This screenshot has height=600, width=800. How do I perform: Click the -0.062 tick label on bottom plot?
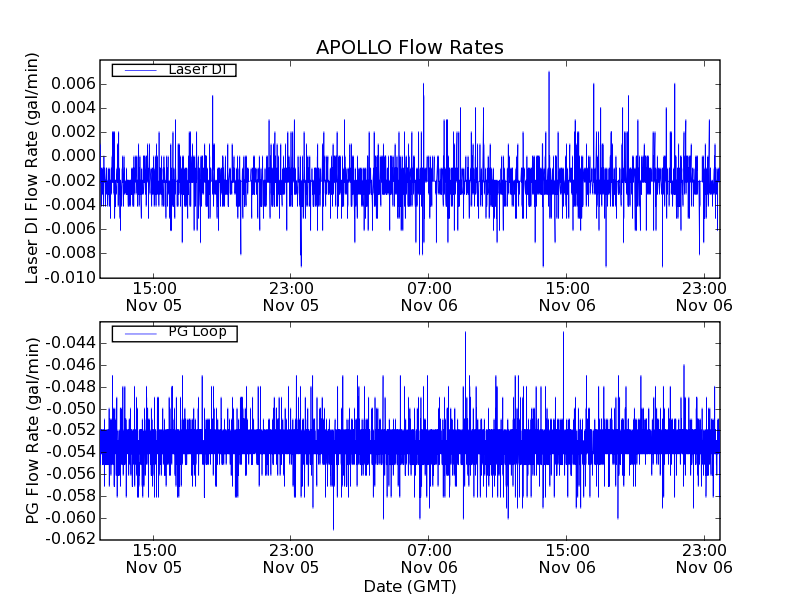coord(70,539)
